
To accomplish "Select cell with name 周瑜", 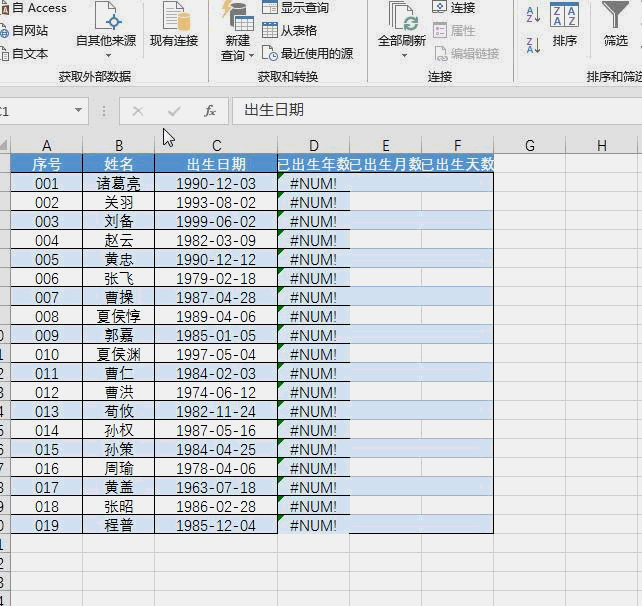I will coord(119,468).
